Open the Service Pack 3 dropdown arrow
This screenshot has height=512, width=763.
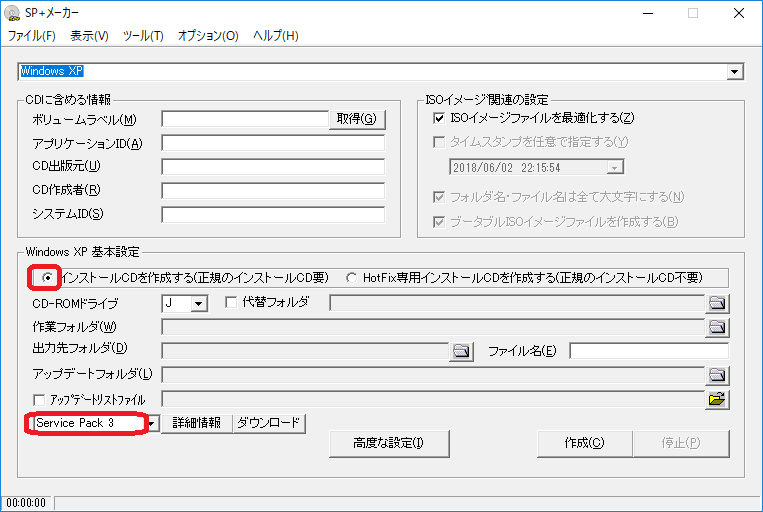[x=152, y=423]
